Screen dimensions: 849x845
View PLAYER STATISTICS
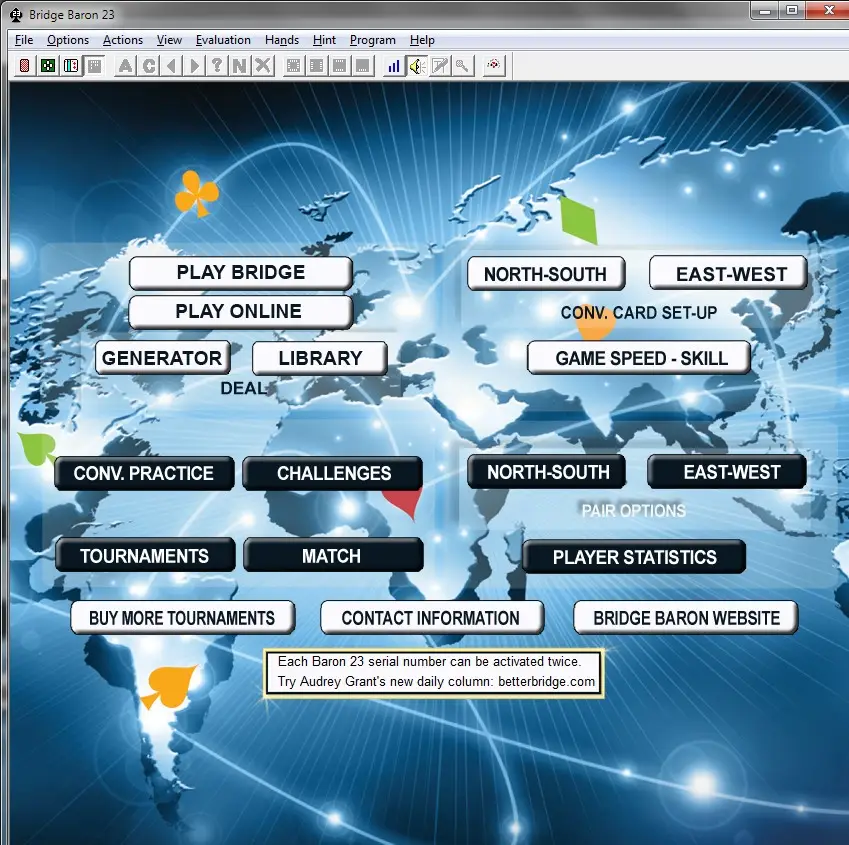point(634,557)
